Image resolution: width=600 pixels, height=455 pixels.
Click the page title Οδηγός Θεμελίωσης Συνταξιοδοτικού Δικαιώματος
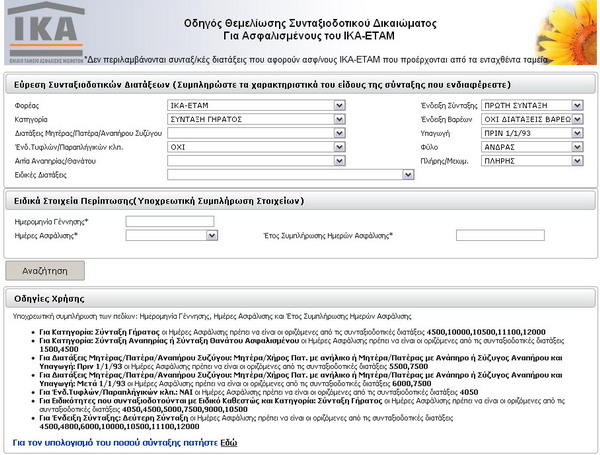(x=310, y=23)
